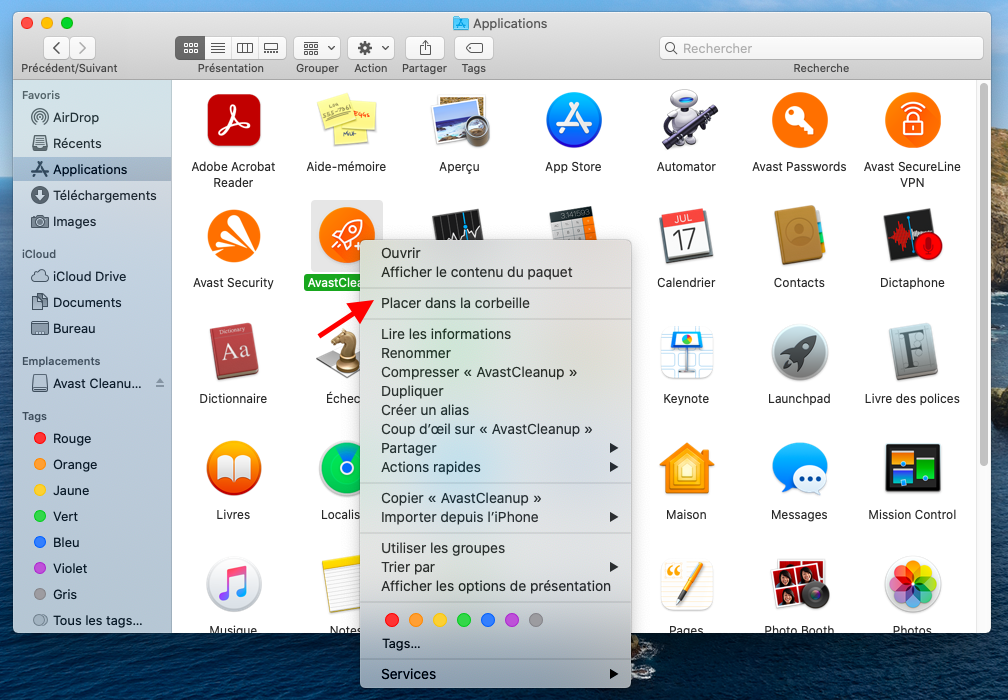
Task: Select the Messages app icon
Action: (x=799, y=469)
